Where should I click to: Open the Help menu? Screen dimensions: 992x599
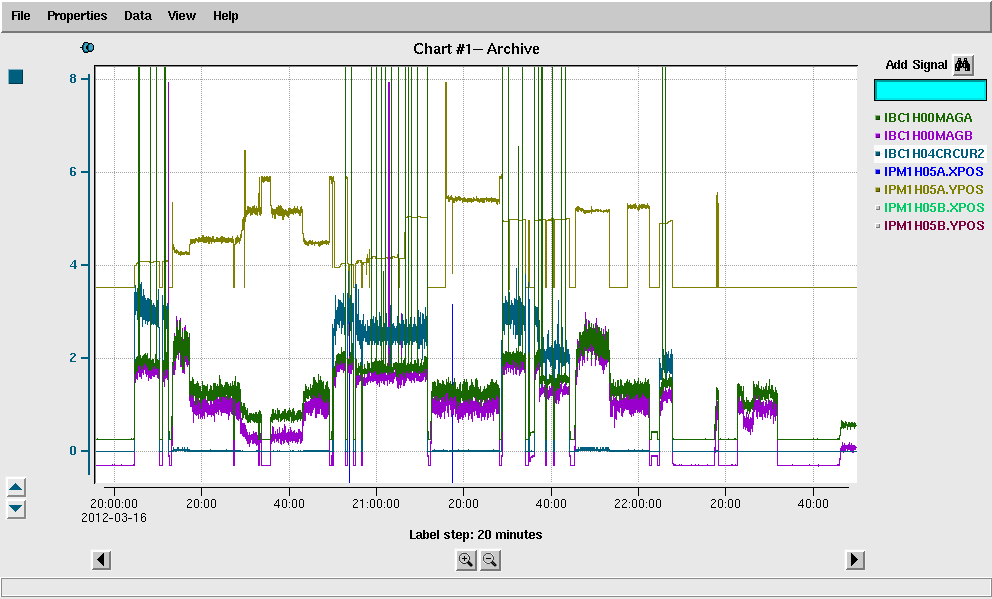coord(225,16)
